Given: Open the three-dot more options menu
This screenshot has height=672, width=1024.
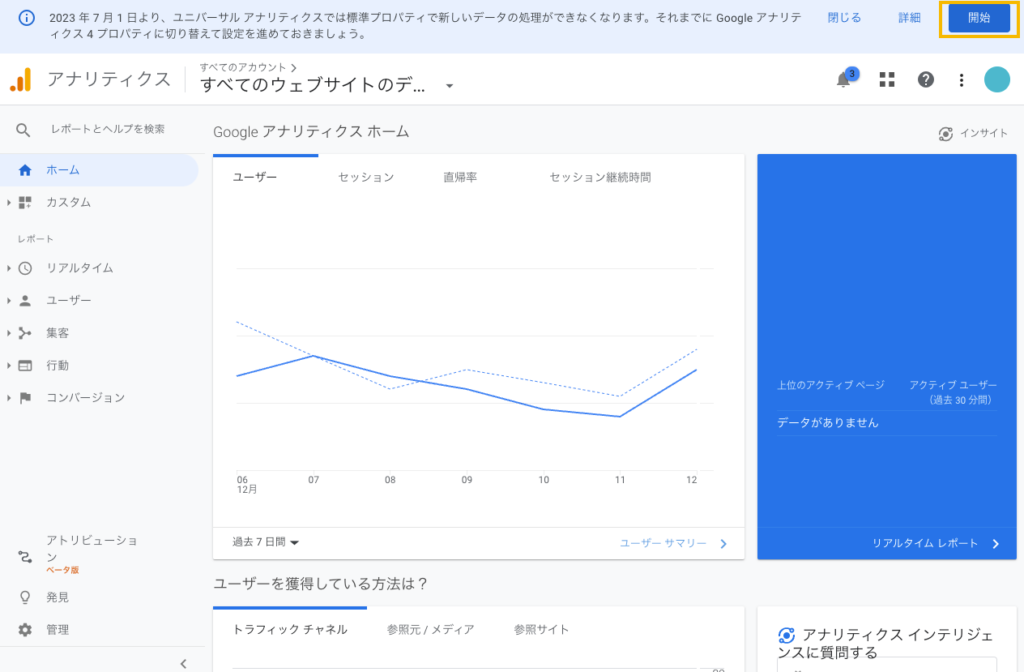Looking at the screenshot, I should tap(961, 80).
